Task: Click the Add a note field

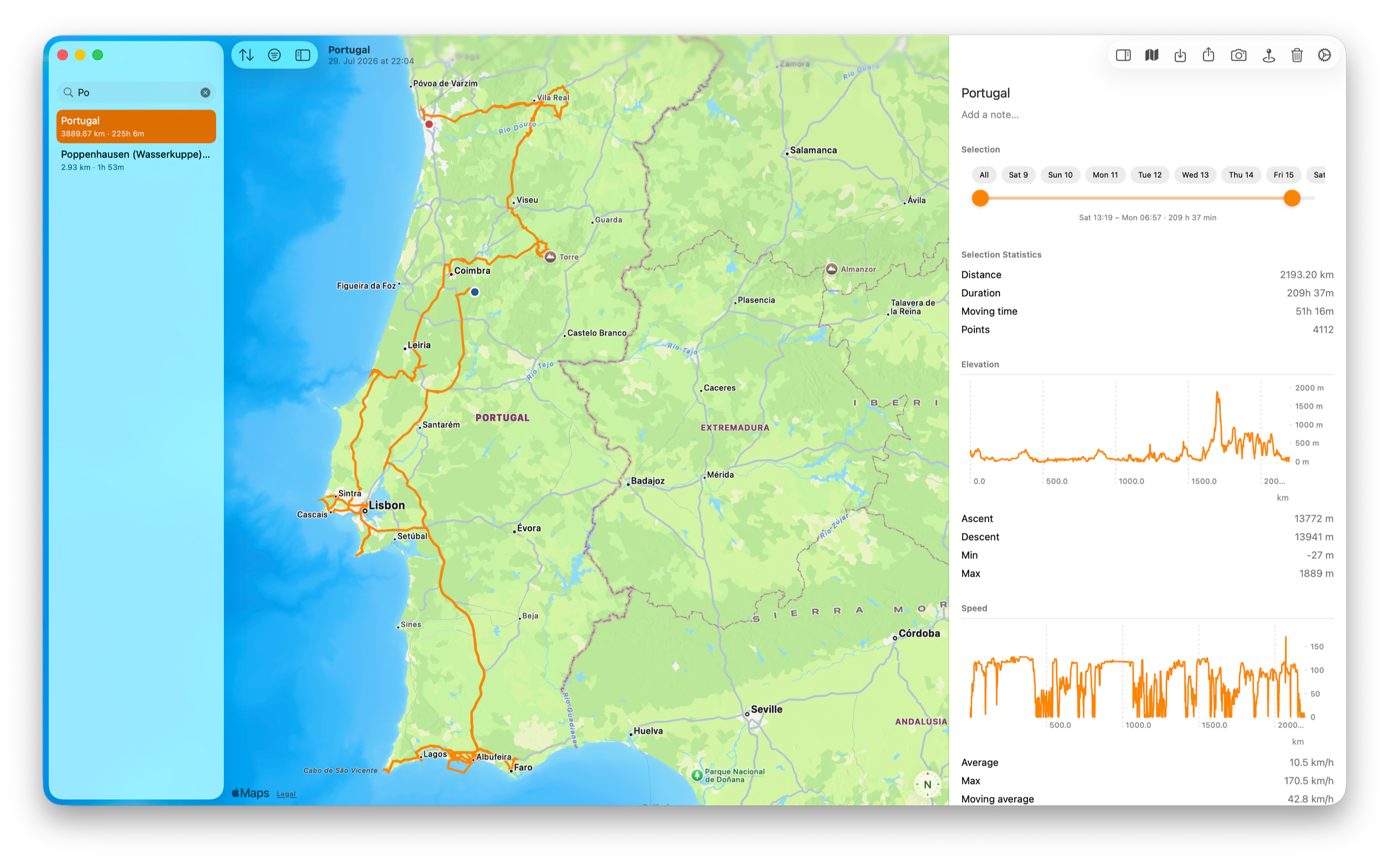Action: (990, 115)
